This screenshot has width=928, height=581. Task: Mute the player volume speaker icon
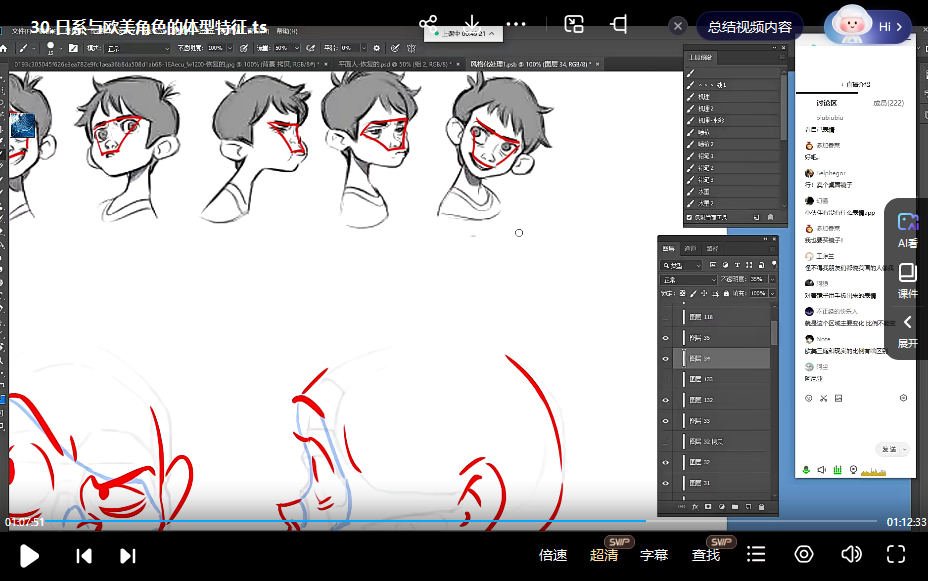(x=851, y=554)
